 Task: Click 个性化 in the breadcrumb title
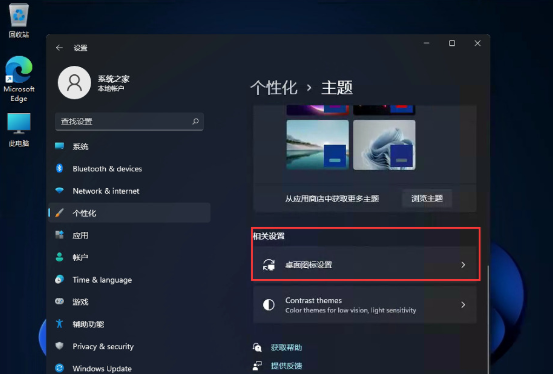click(274, 88)
